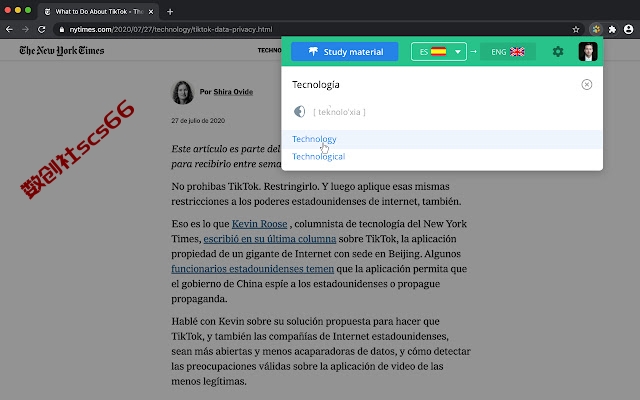Close the What to Do About TikTok tab
Screen dimensions: 640x400
click(x=151, y=12)
